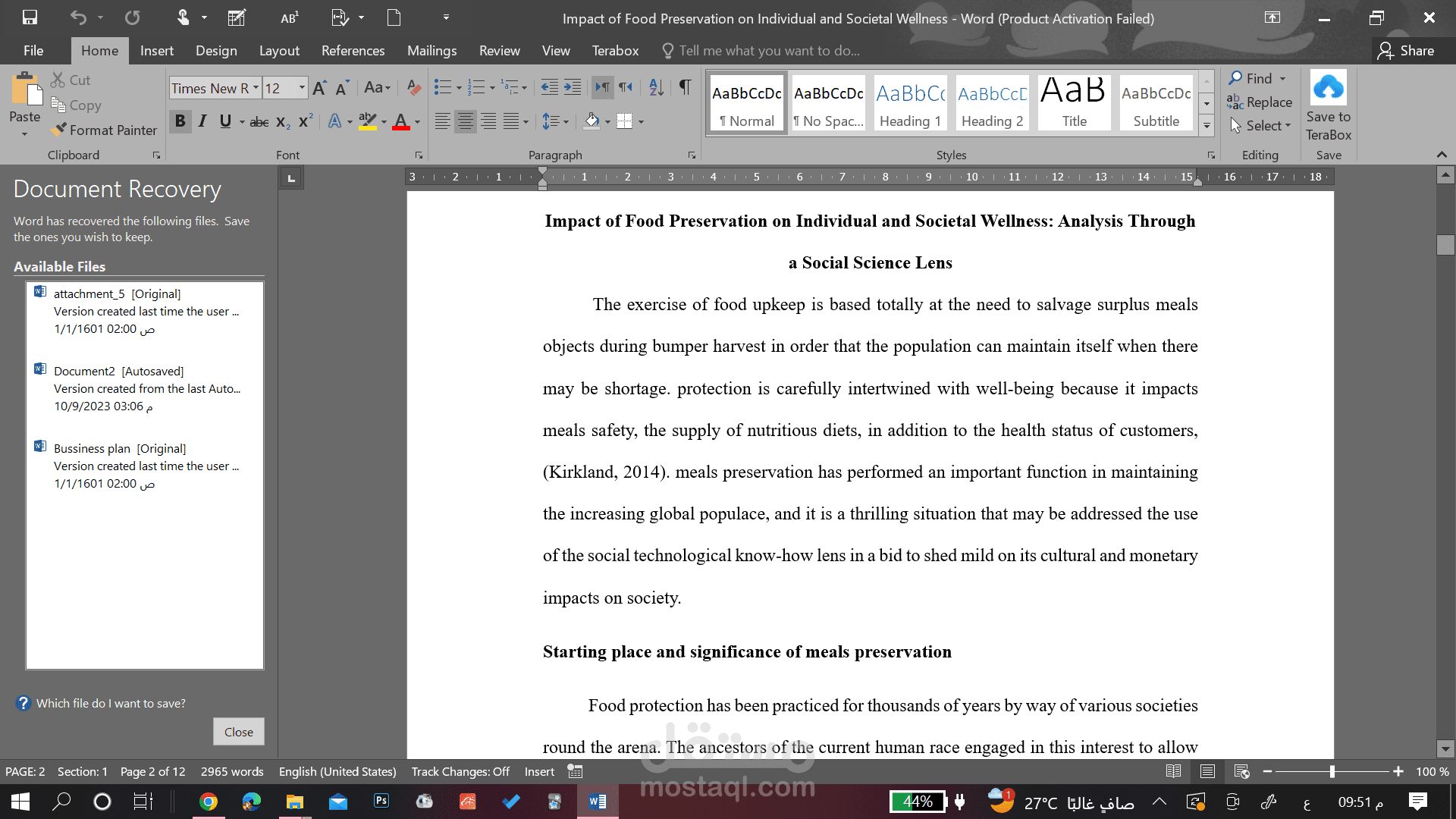1456x819 pixels.
Task: Apply the Heading 1 style
Action: point(911,102)
